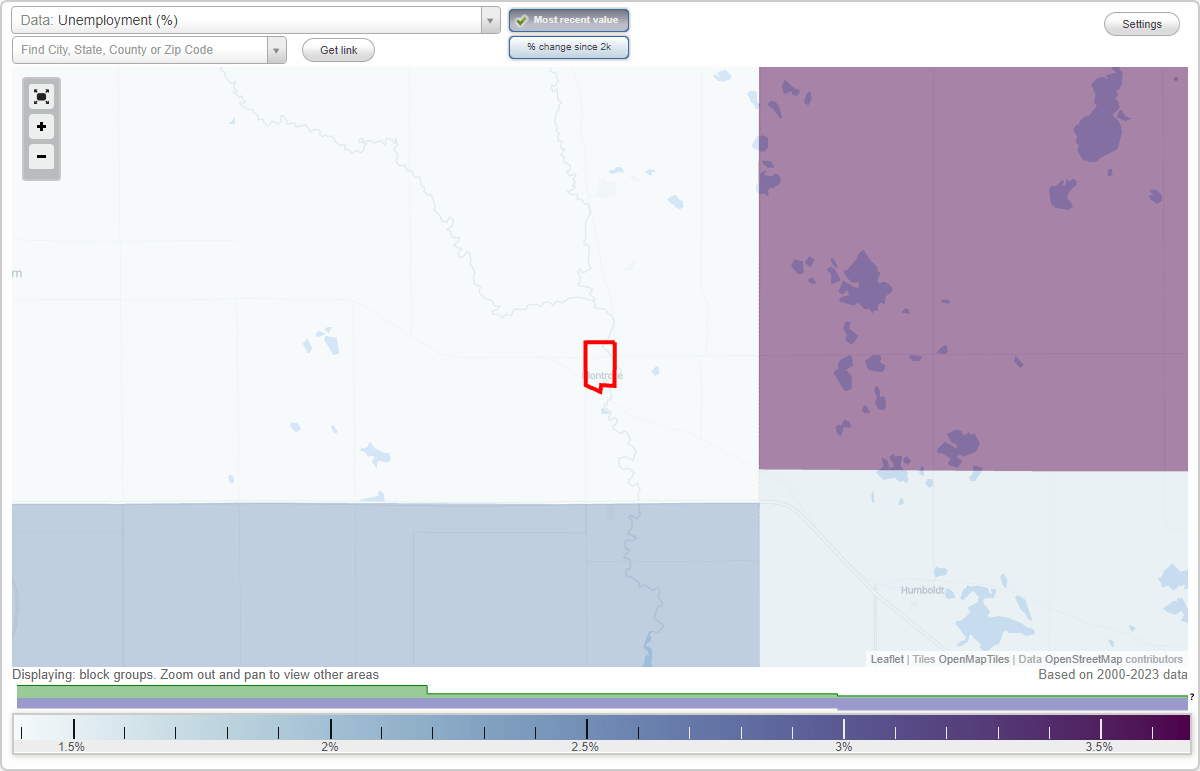Screen dimensions: 1200x771
Task: Open the Settings panel
Action: pyautogui.click(x=1141, y=23)
